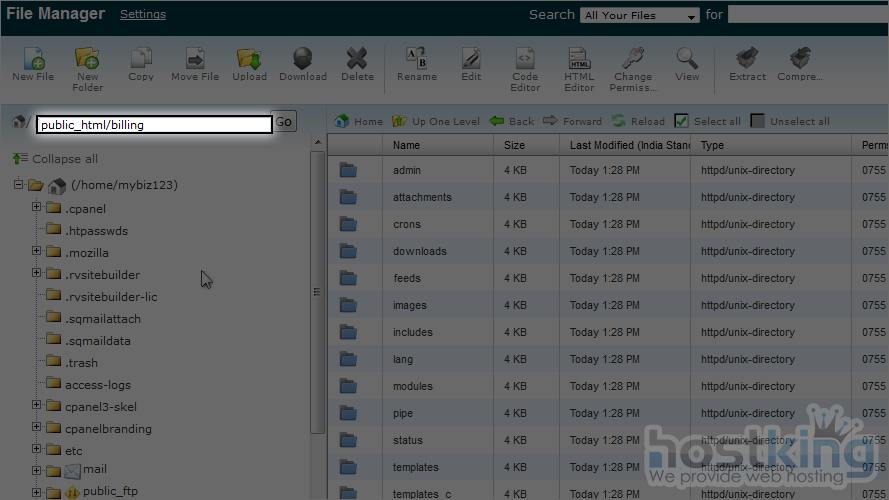
Task: Click the Change Permissions key icon
Action: pos(633,59)
